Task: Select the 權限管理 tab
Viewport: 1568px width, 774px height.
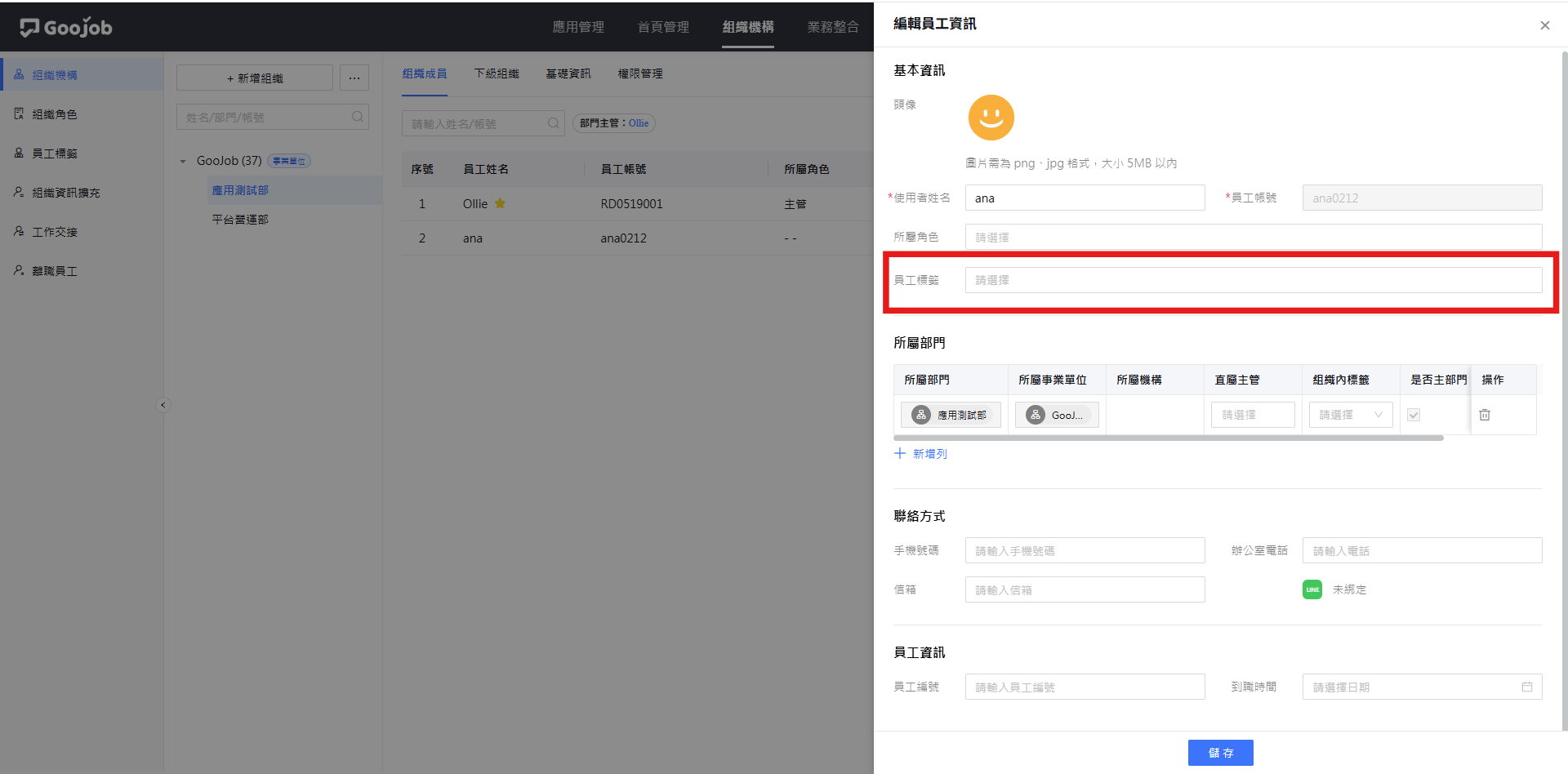Action: 640,73
